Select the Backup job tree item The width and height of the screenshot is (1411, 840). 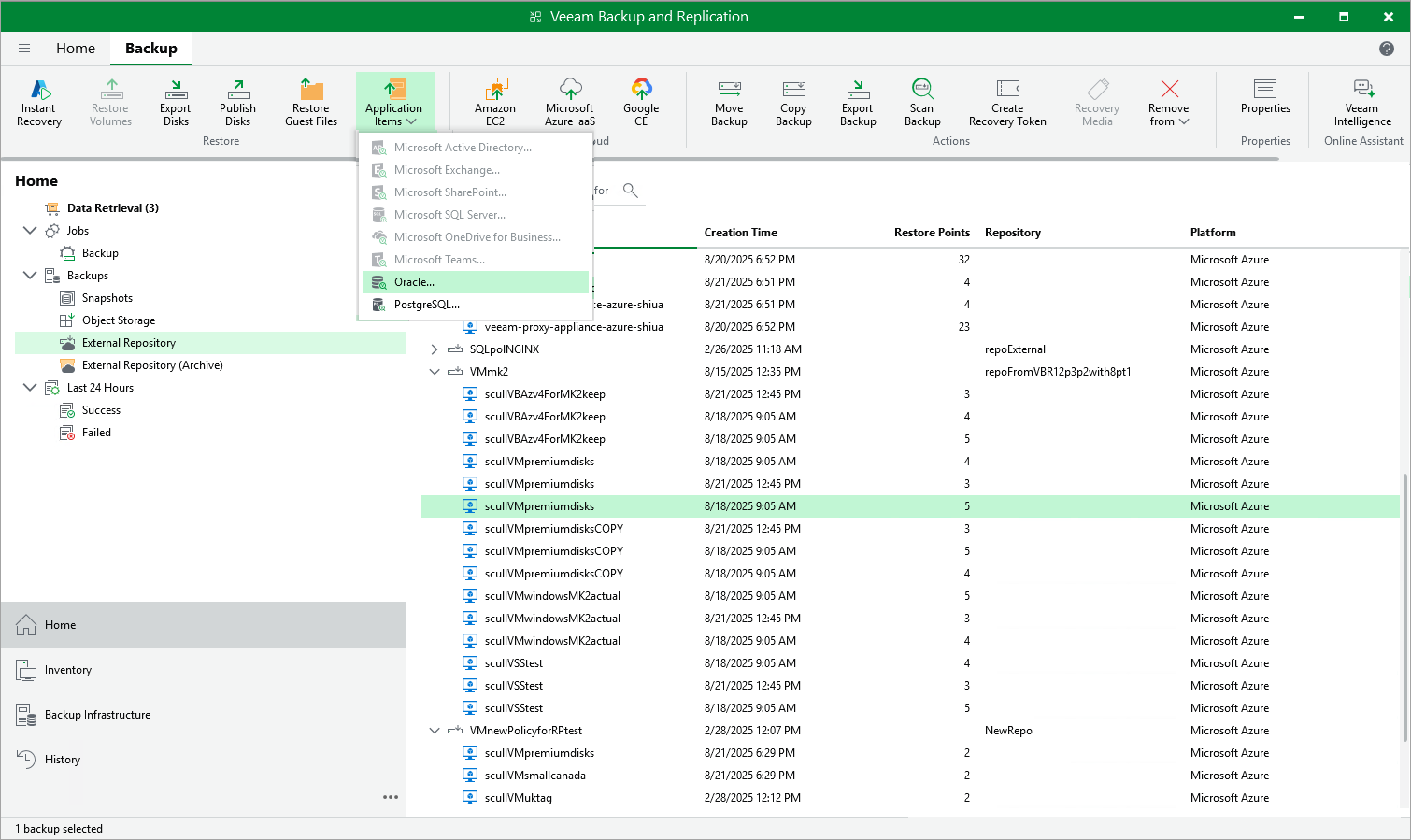point(100,253)
